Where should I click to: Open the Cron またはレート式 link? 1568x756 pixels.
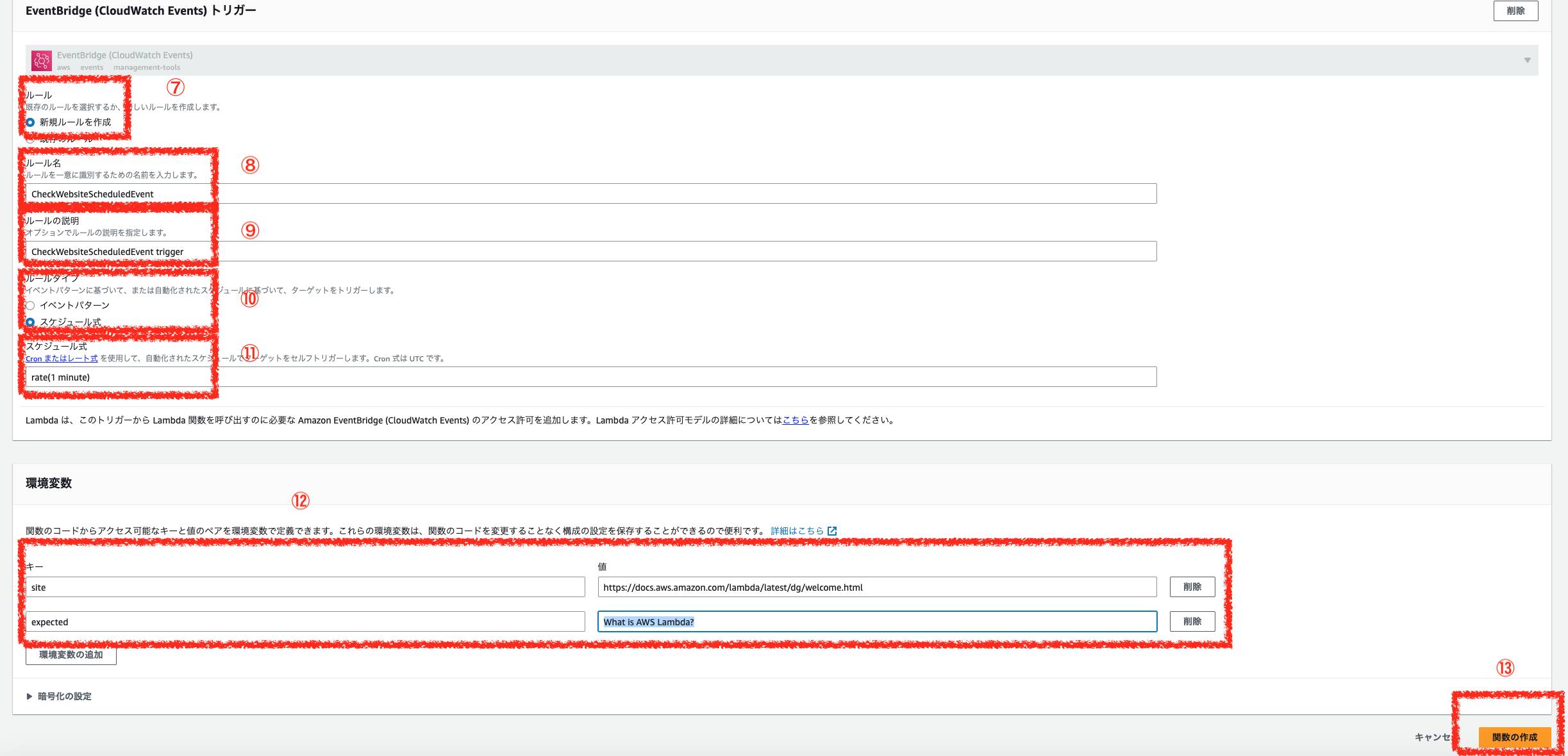tap(62, 359)
